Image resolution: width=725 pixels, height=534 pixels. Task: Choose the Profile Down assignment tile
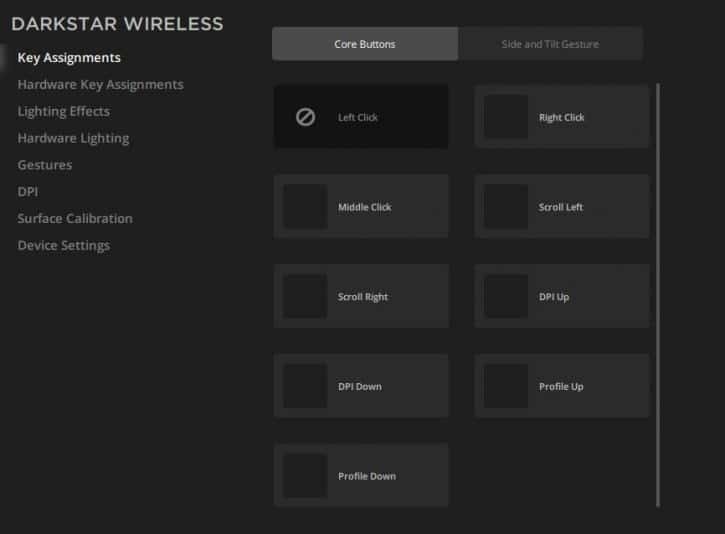361,475
